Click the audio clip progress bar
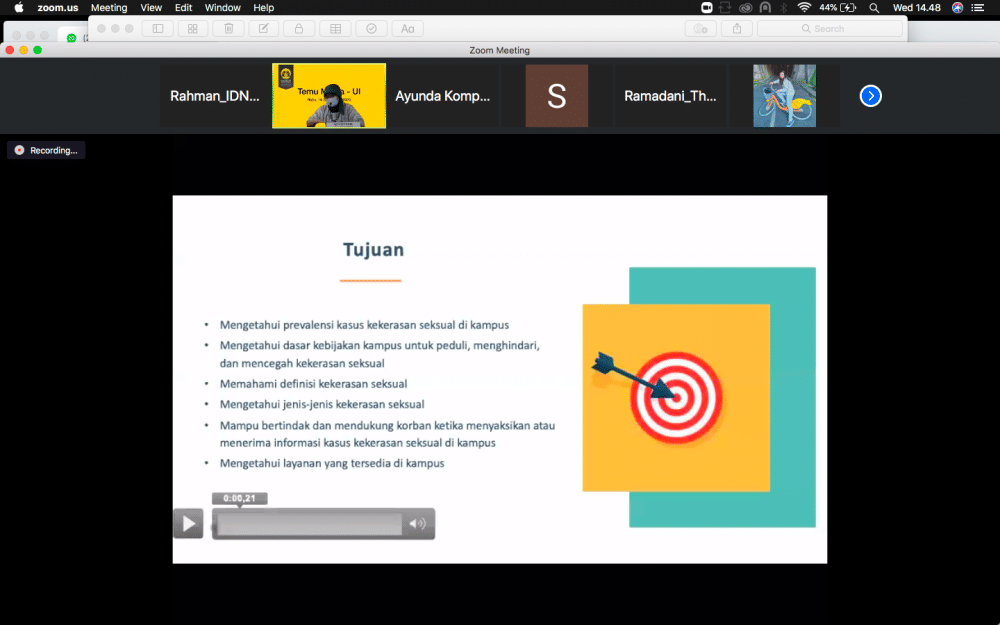 [x=309, y=523]
